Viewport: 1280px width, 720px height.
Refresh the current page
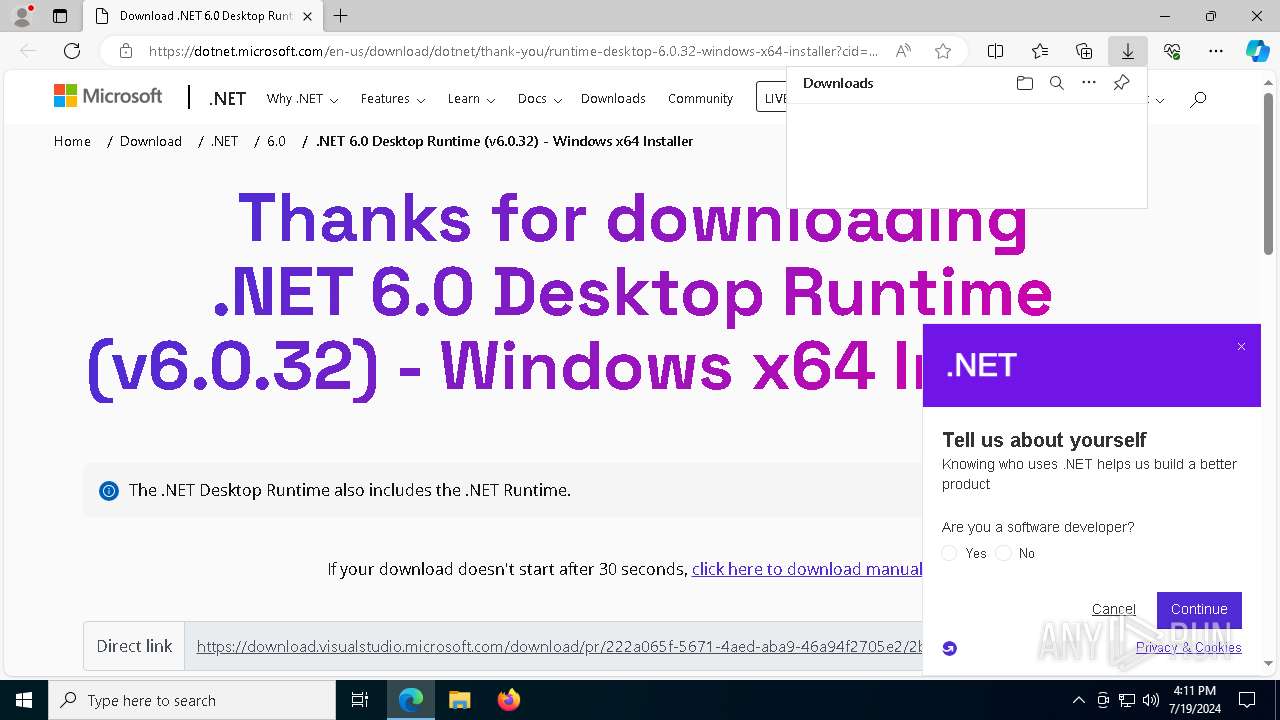72,51
